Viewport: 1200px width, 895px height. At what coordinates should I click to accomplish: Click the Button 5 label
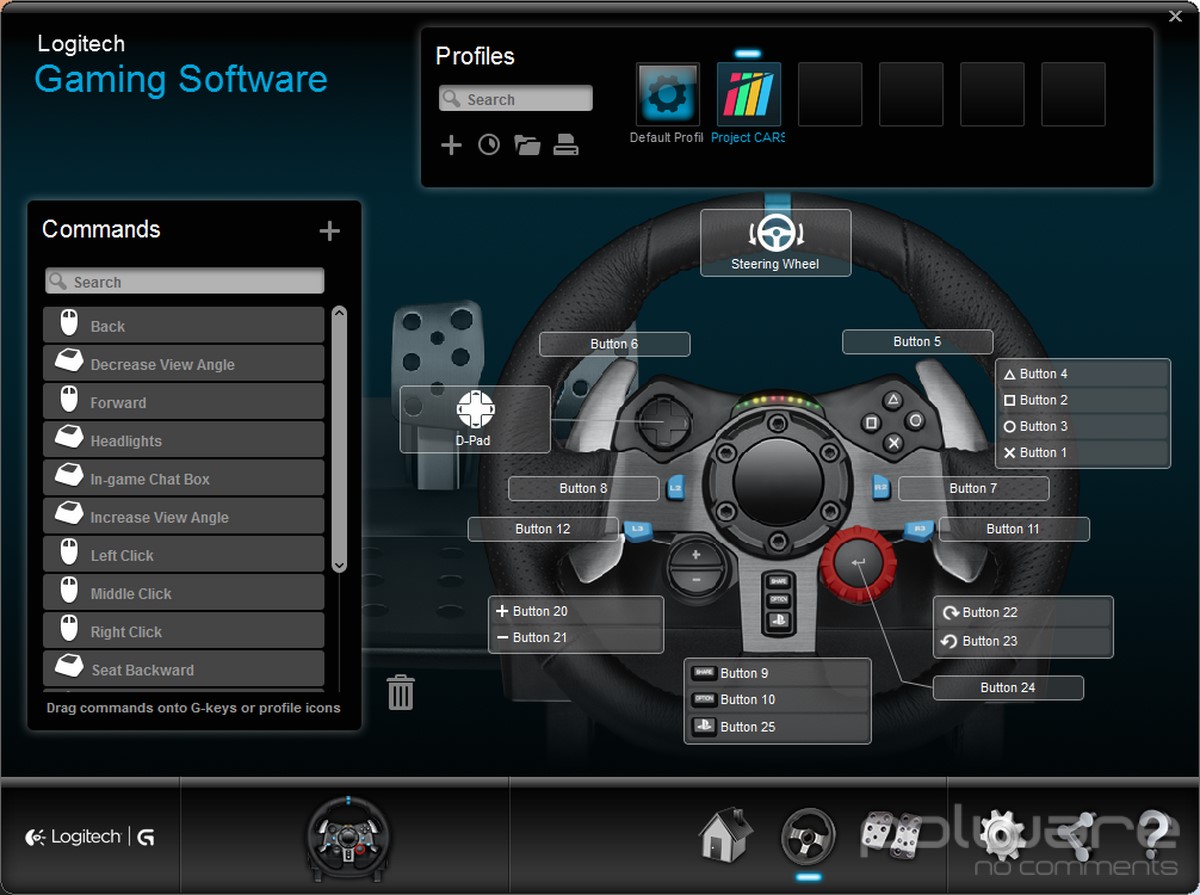(917, 342)
